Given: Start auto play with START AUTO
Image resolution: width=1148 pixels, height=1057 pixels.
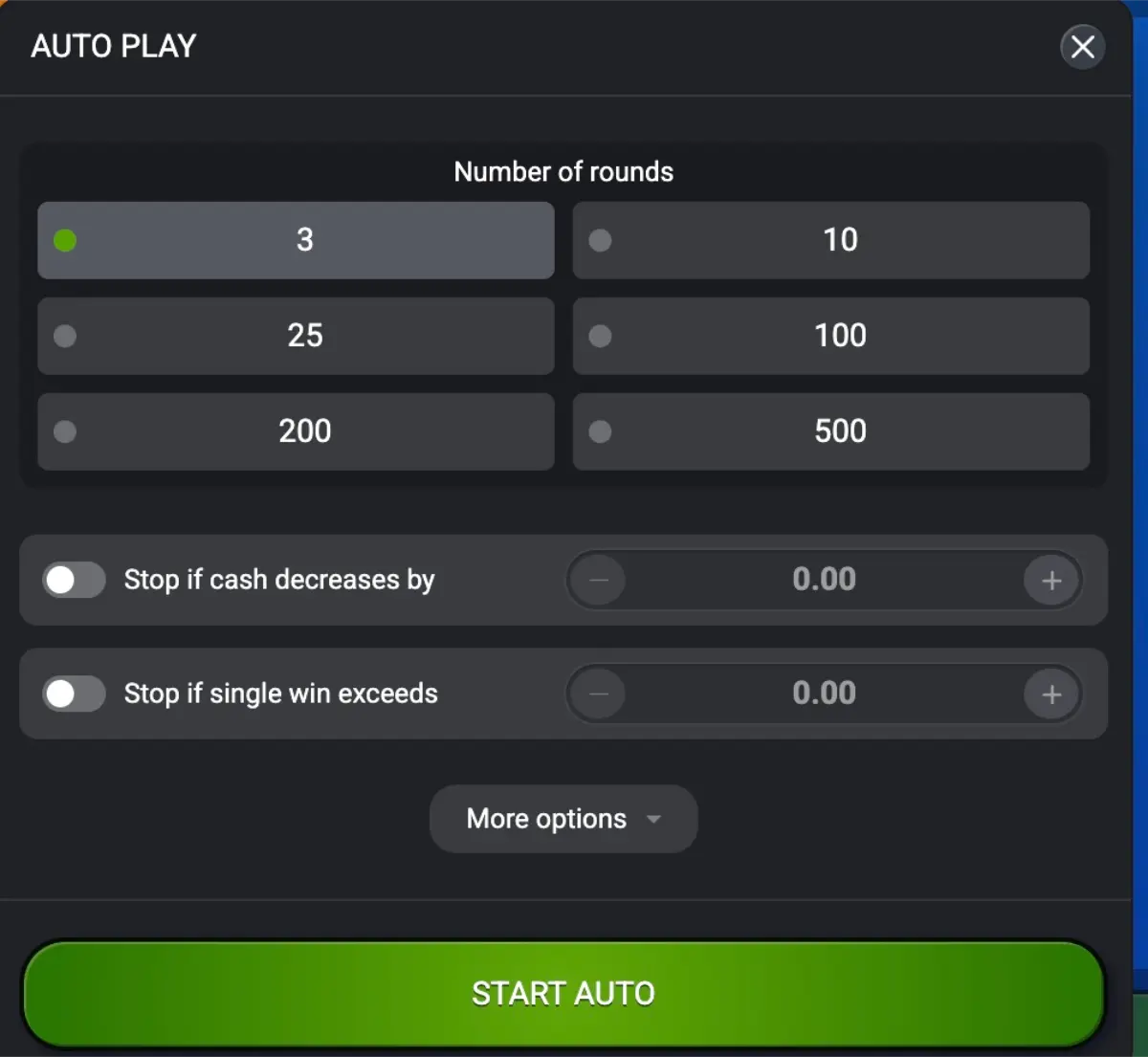Looking at the screenshot, I should pyautogui.click(x=563, y=994).
